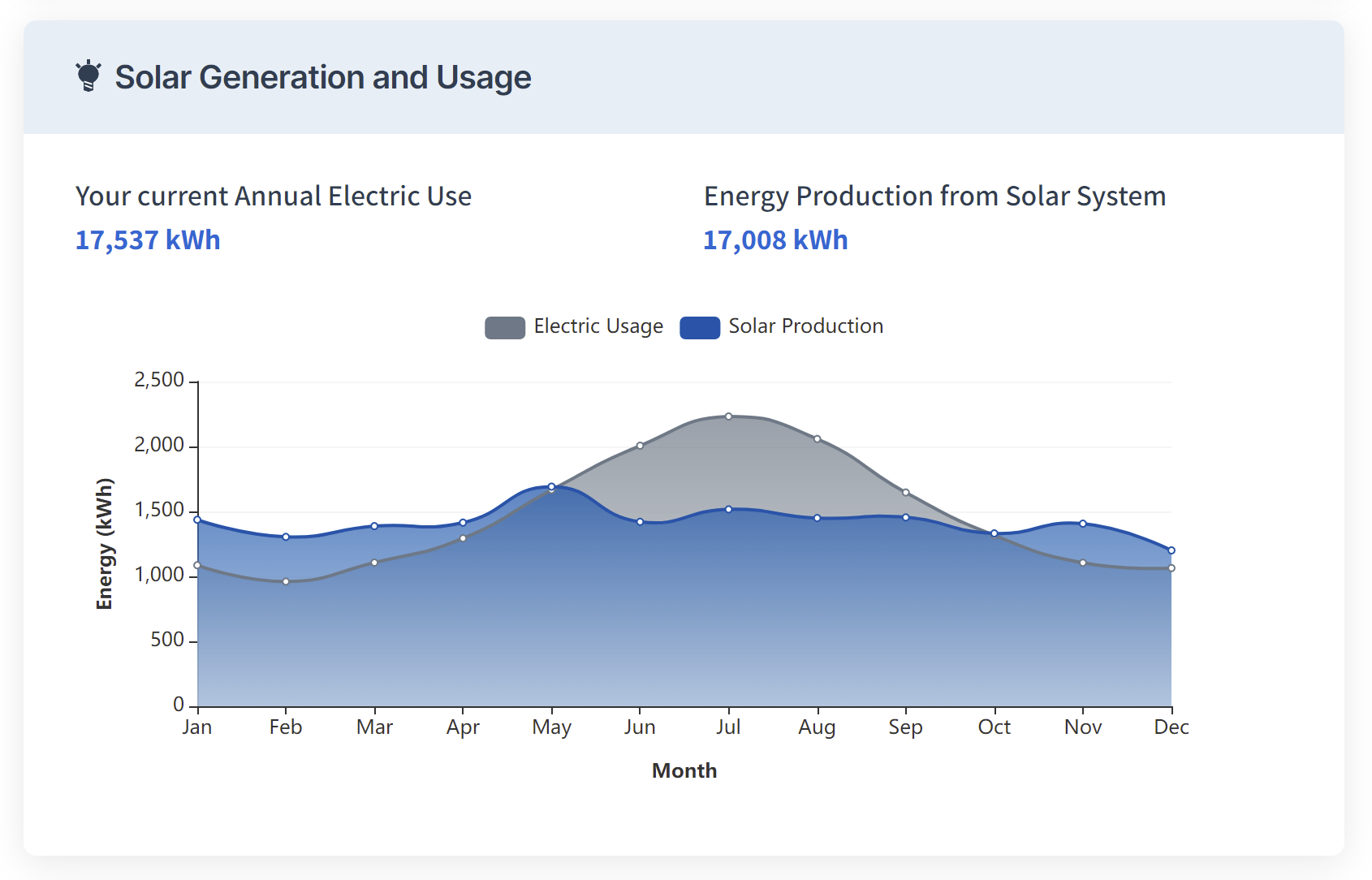The height and width of the screenshot is (880, 1372).
Task: Hide the Solar Production series via legend label
Action: coord(805,326)
